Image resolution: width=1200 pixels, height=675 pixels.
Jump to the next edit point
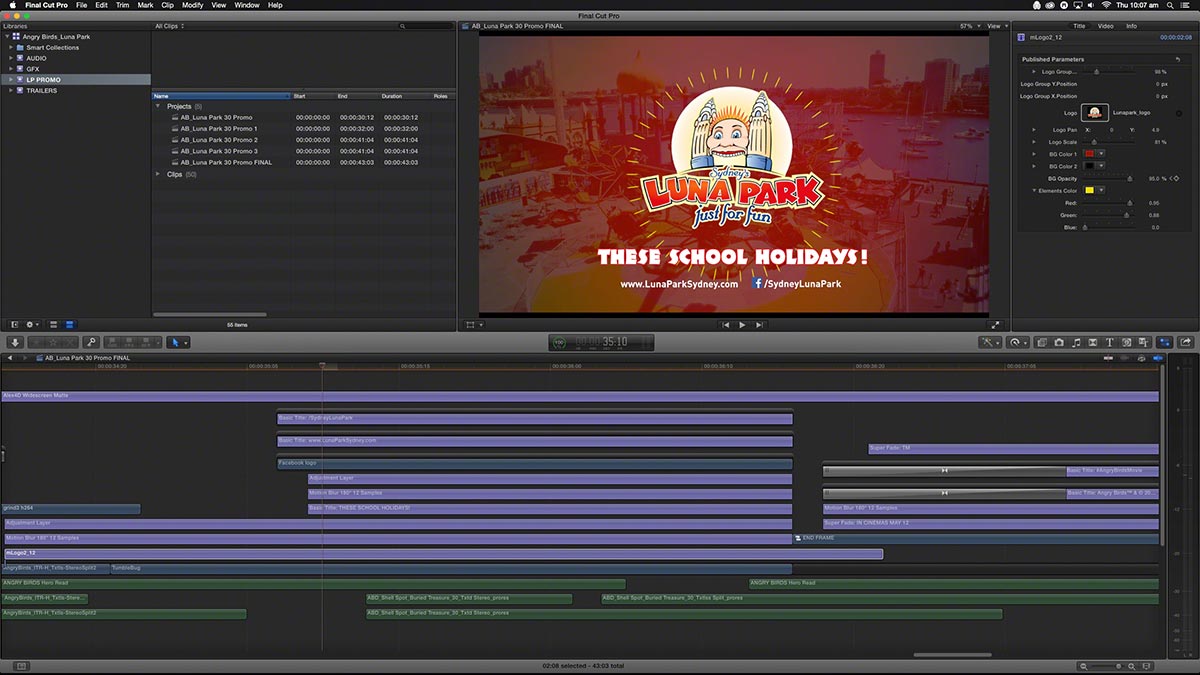[x=760, y=325]
